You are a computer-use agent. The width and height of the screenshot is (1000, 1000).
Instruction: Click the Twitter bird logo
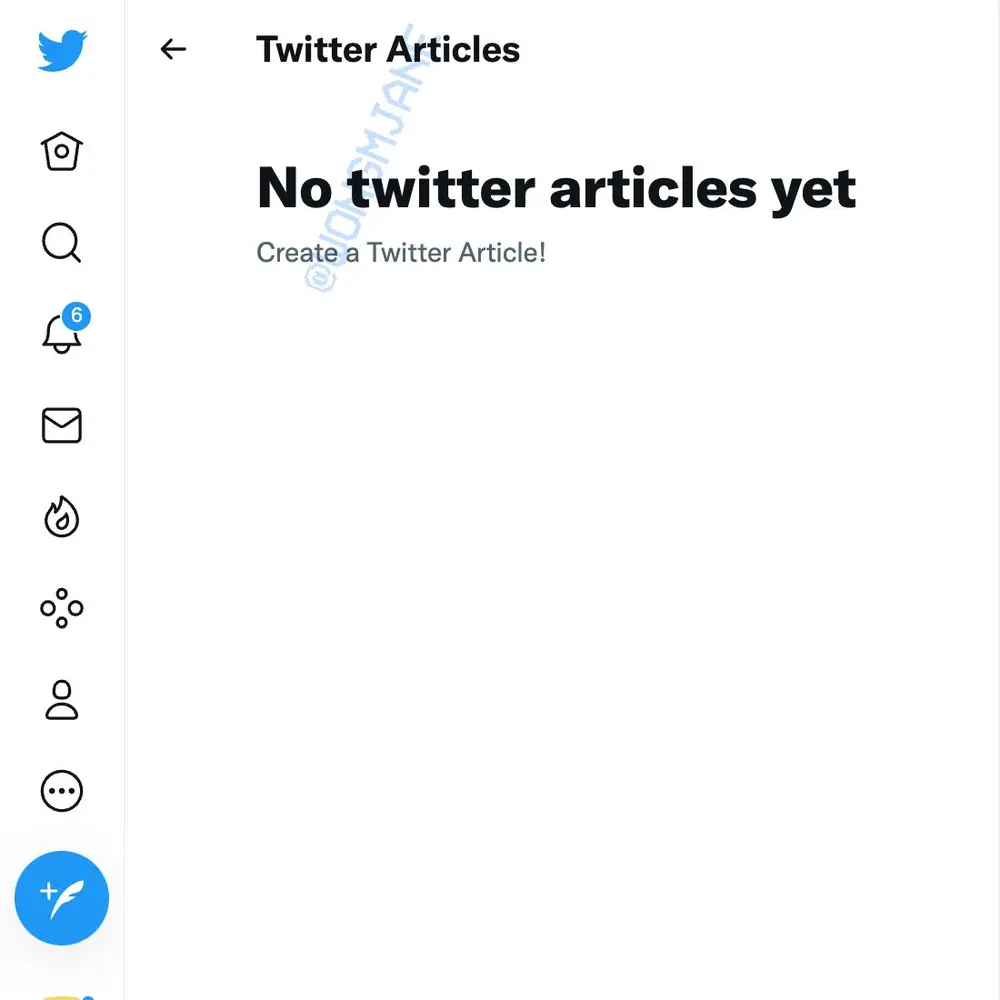click(60, 49)
